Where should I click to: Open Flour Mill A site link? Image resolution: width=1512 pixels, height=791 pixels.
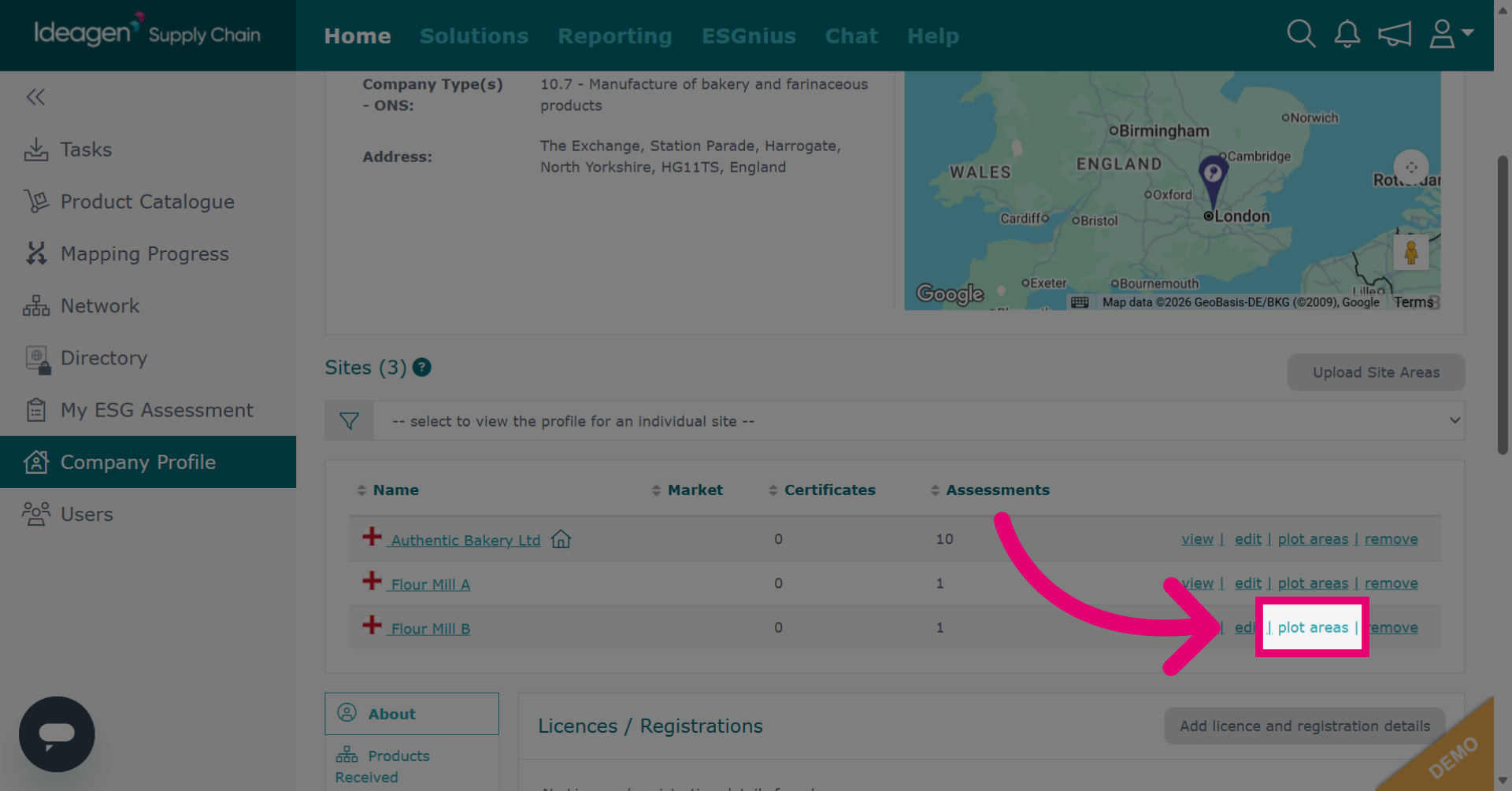(430, 585)
